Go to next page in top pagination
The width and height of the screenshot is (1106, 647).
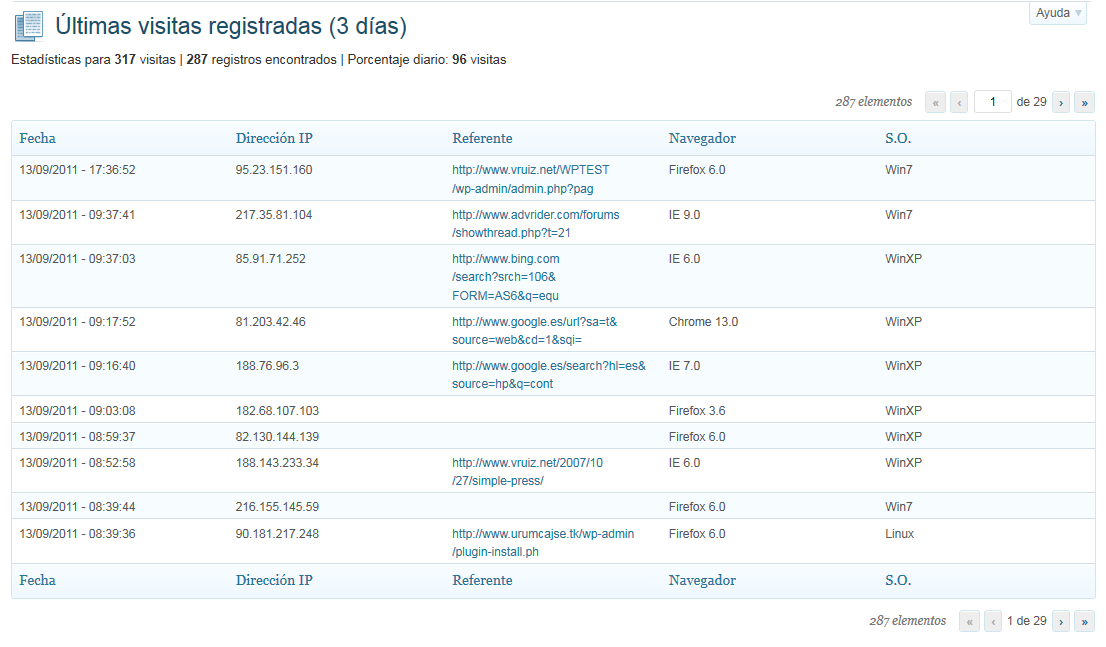pos(1061,102)
